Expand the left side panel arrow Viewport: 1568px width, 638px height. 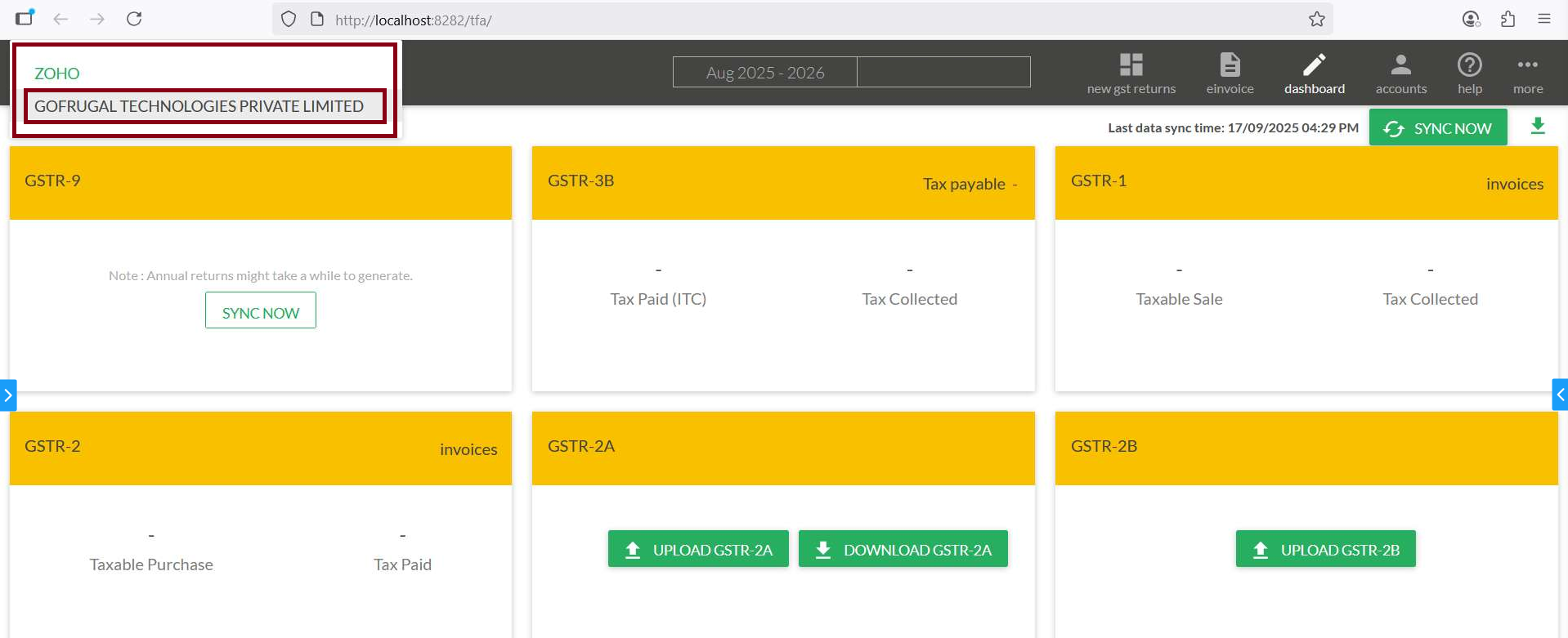pyautogui.click(x=8, y=395)
